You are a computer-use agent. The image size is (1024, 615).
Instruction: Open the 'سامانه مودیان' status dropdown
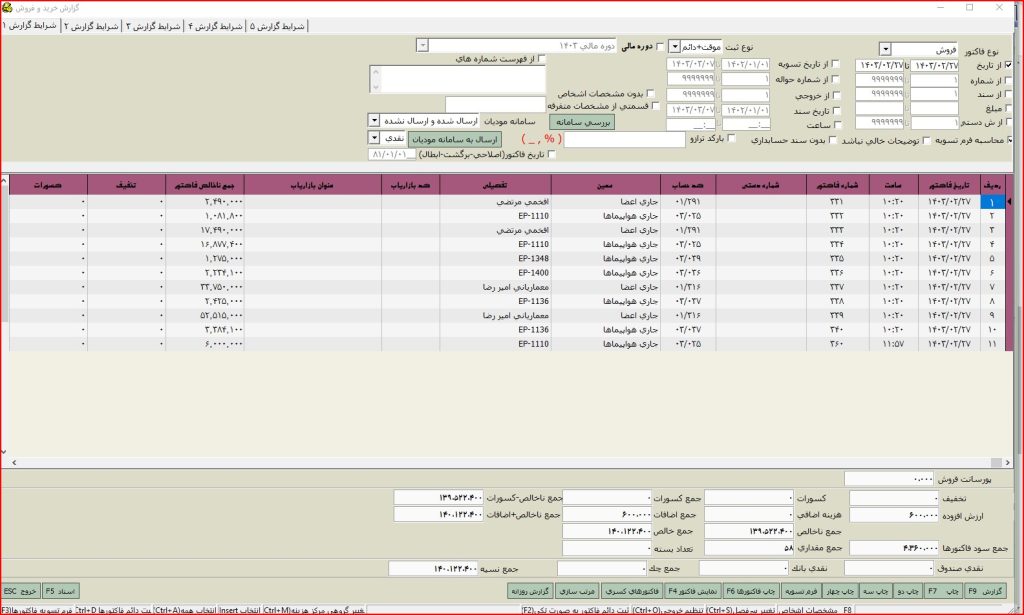(374, 119)
